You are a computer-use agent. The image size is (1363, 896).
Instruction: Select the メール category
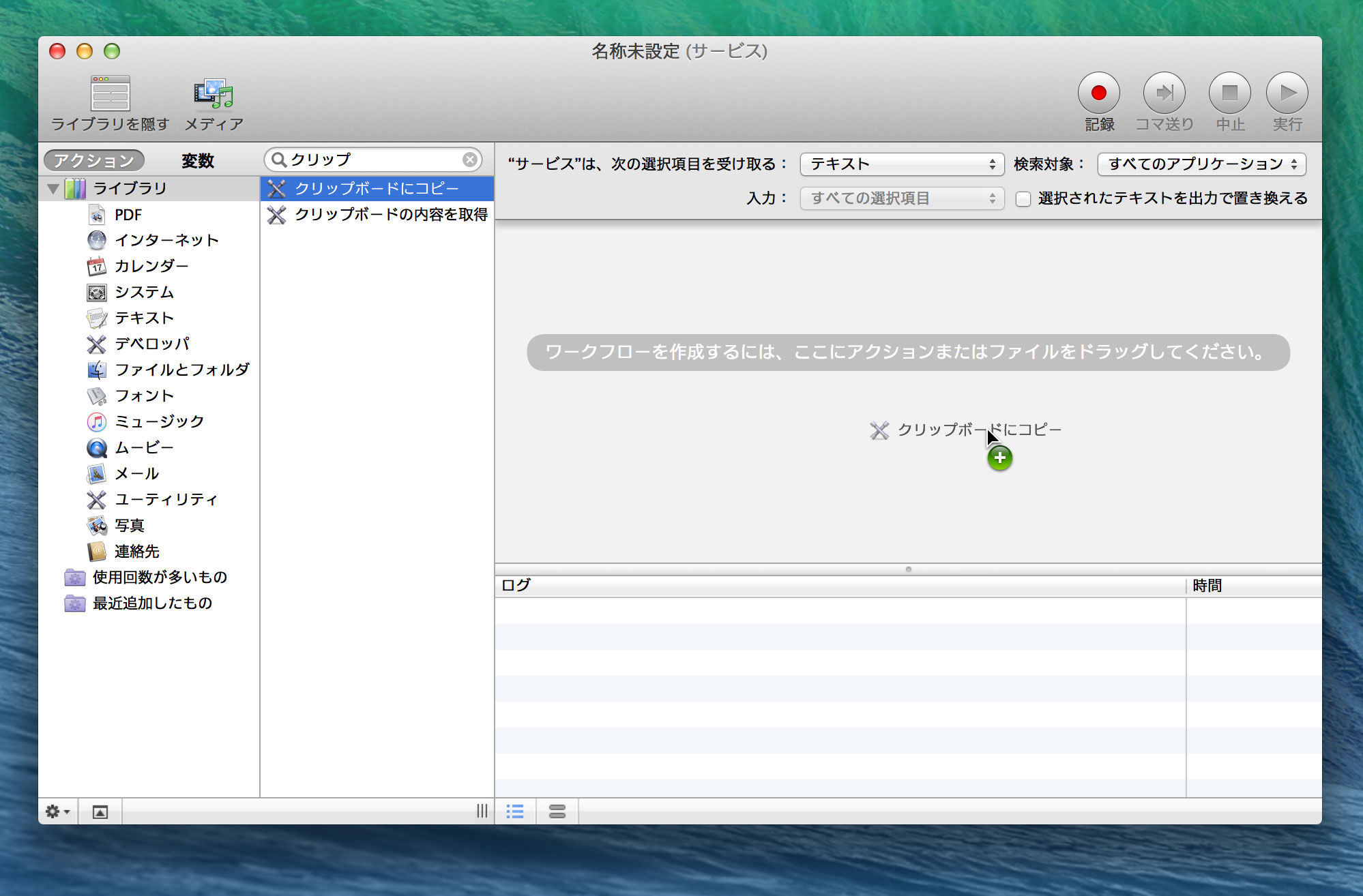(x=149, y=473)
